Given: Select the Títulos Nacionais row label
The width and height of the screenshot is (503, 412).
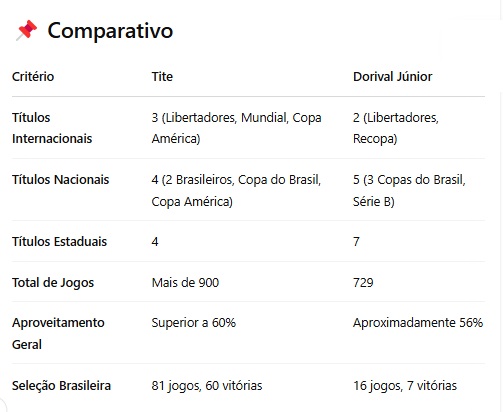Looking at the screenshot, I should coord(60,180).
